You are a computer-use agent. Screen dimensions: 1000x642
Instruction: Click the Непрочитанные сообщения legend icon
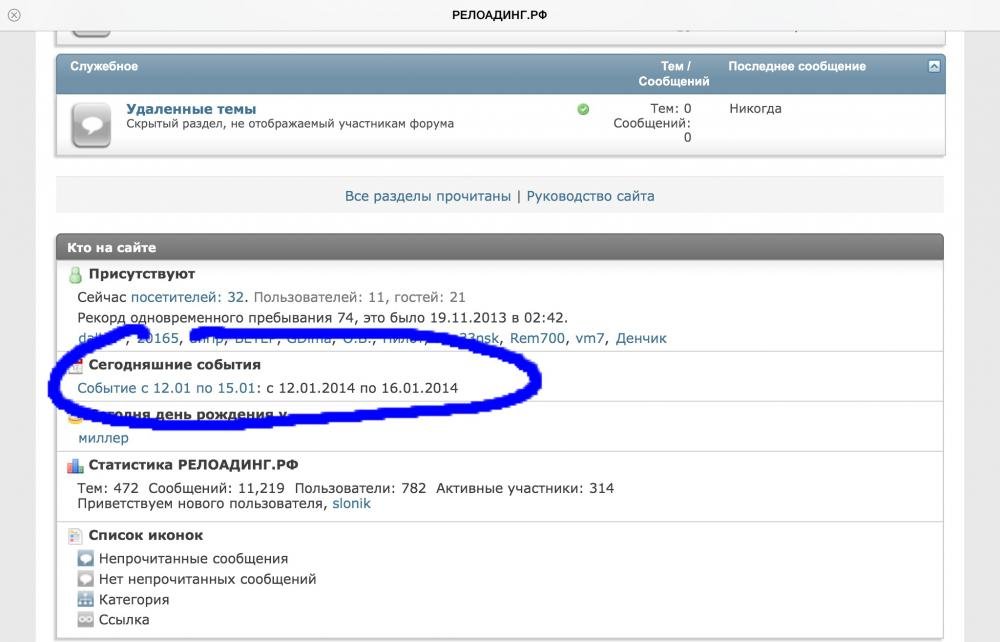(86, 559)
